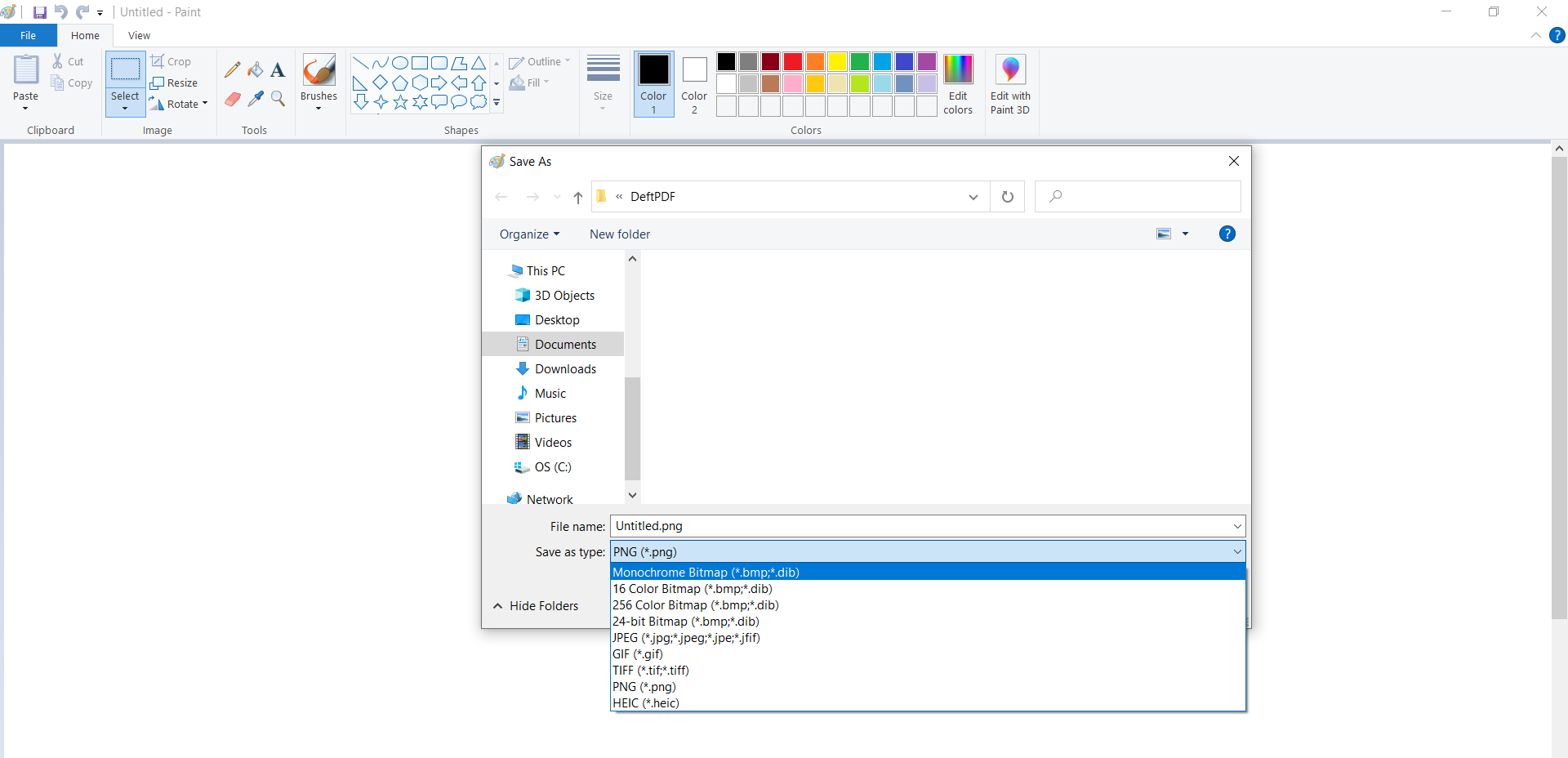Expand the DeftPDF address bar dropdown
This screenshot has width=1568, height=758.
(973, 197)
